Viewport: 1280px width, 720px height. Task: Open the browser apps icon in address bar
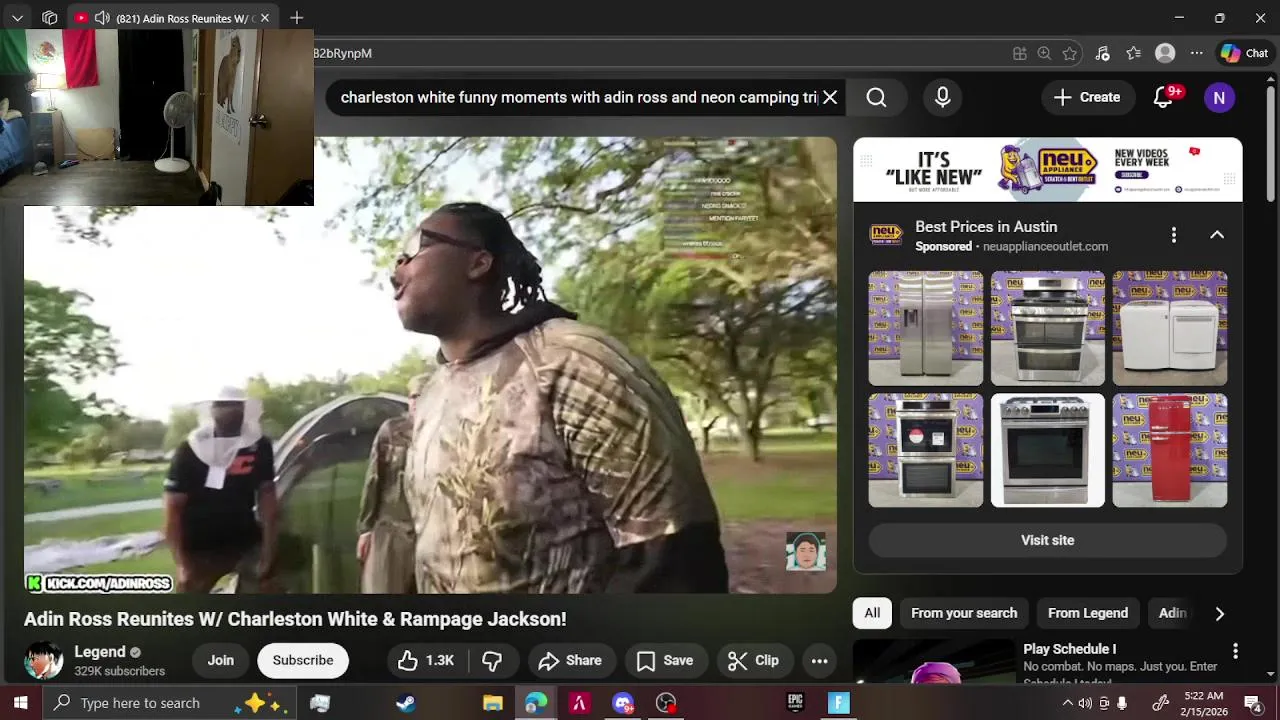(x=1019, y=53)
